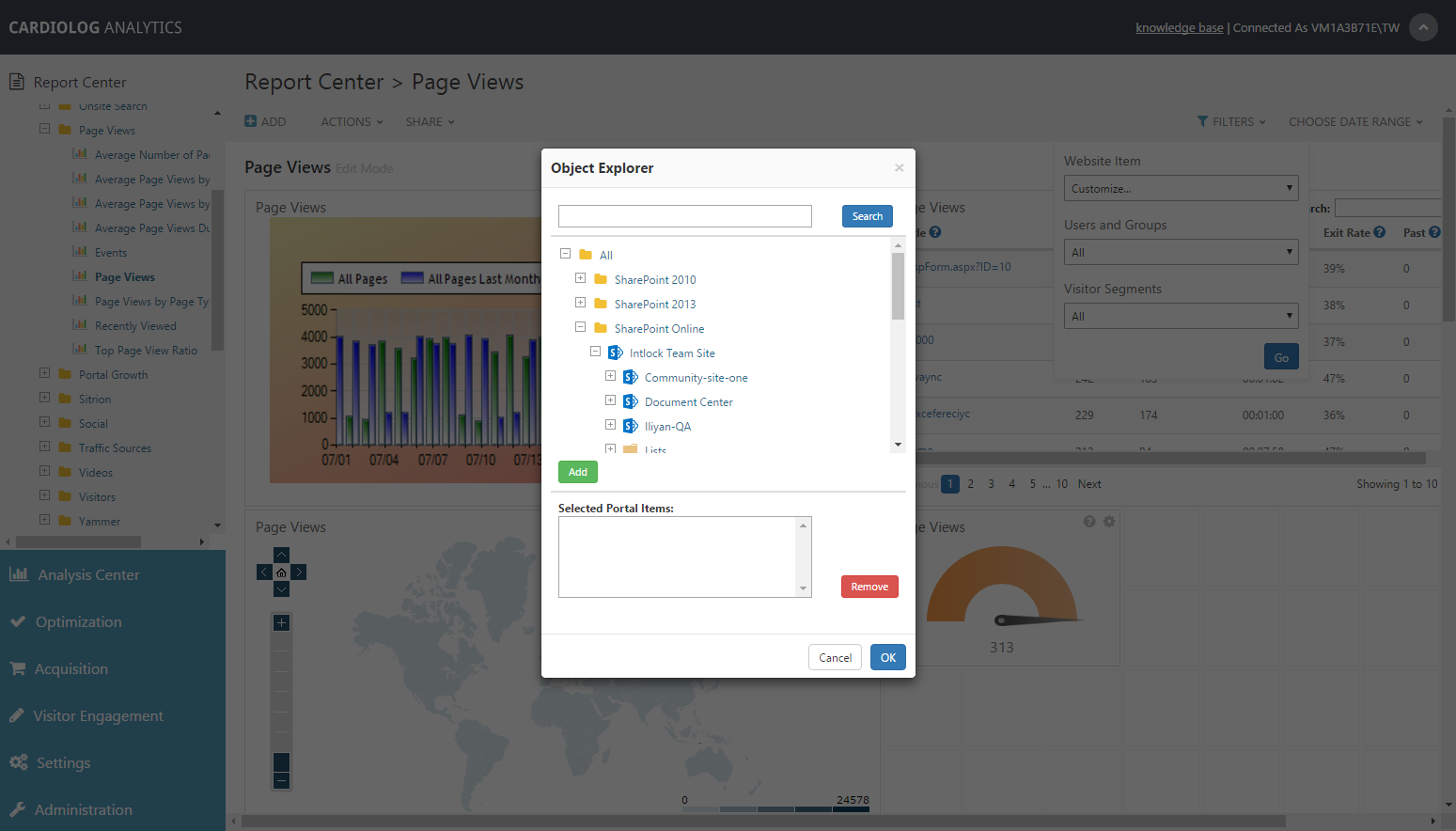Click the gauge widget help icon

1089,521
